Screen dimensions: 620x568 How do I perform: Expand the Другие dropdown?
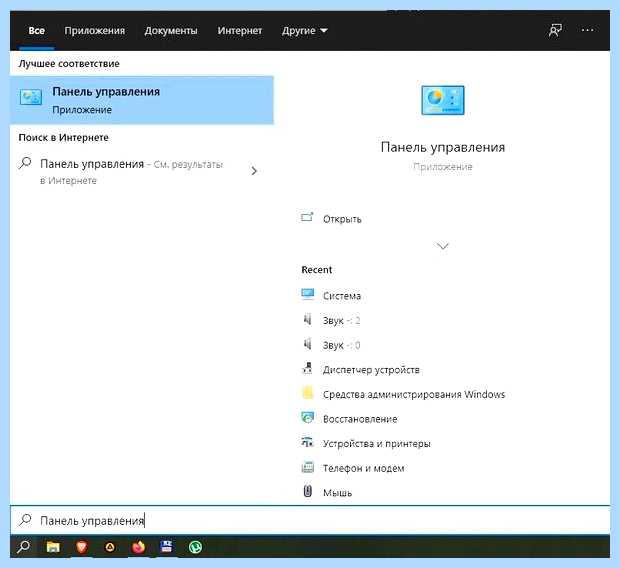304,30
